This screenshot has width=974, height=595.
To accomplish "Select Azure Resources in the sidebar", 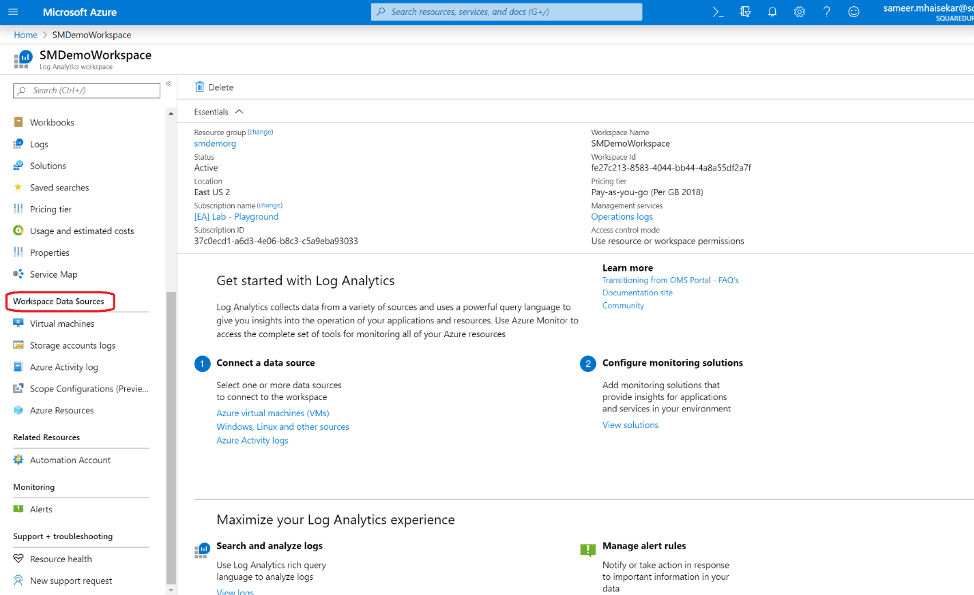I will click(x=62, y=411).
